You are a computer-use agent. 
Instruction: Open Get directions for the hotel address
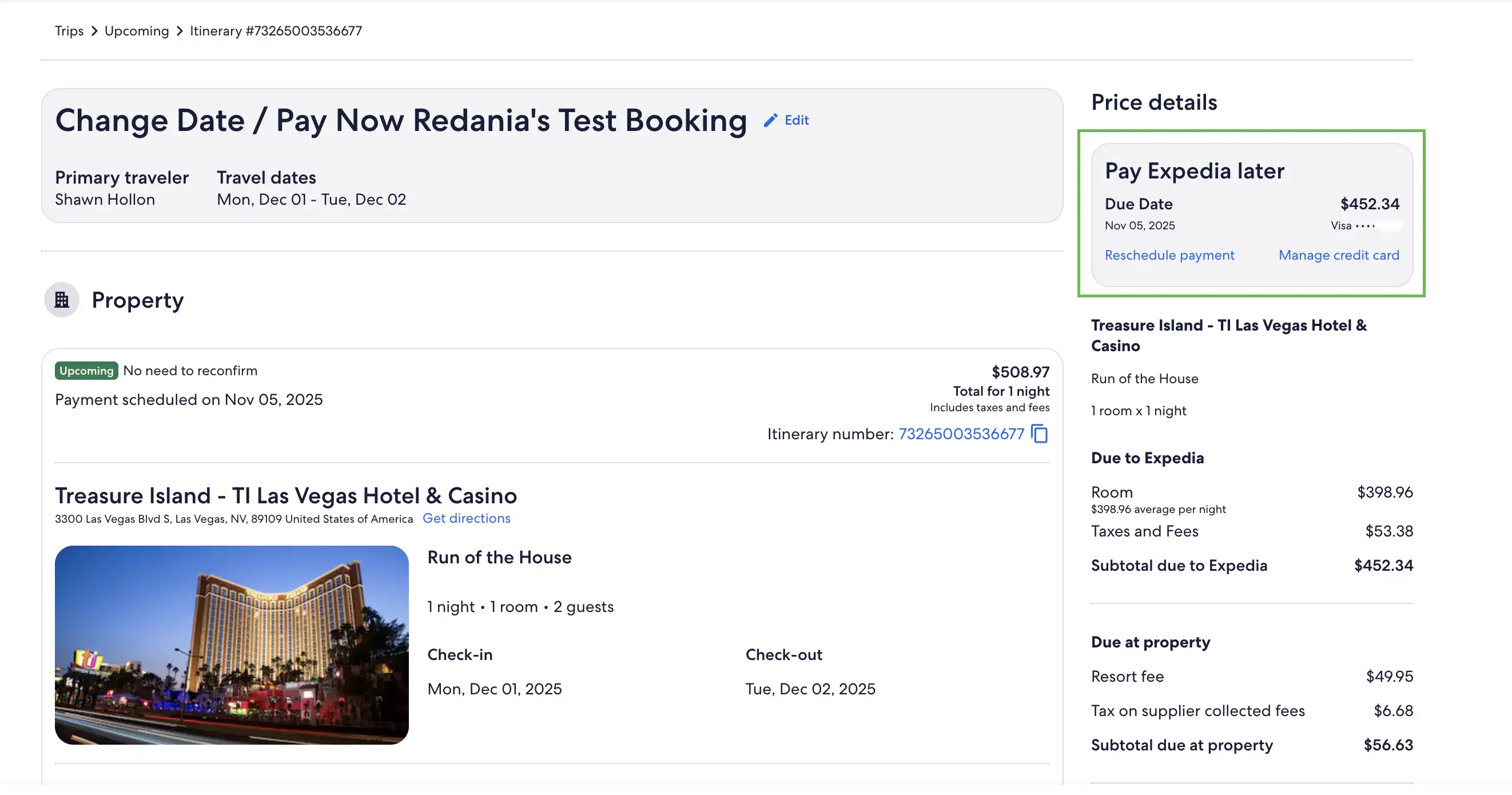click(467, 518)
